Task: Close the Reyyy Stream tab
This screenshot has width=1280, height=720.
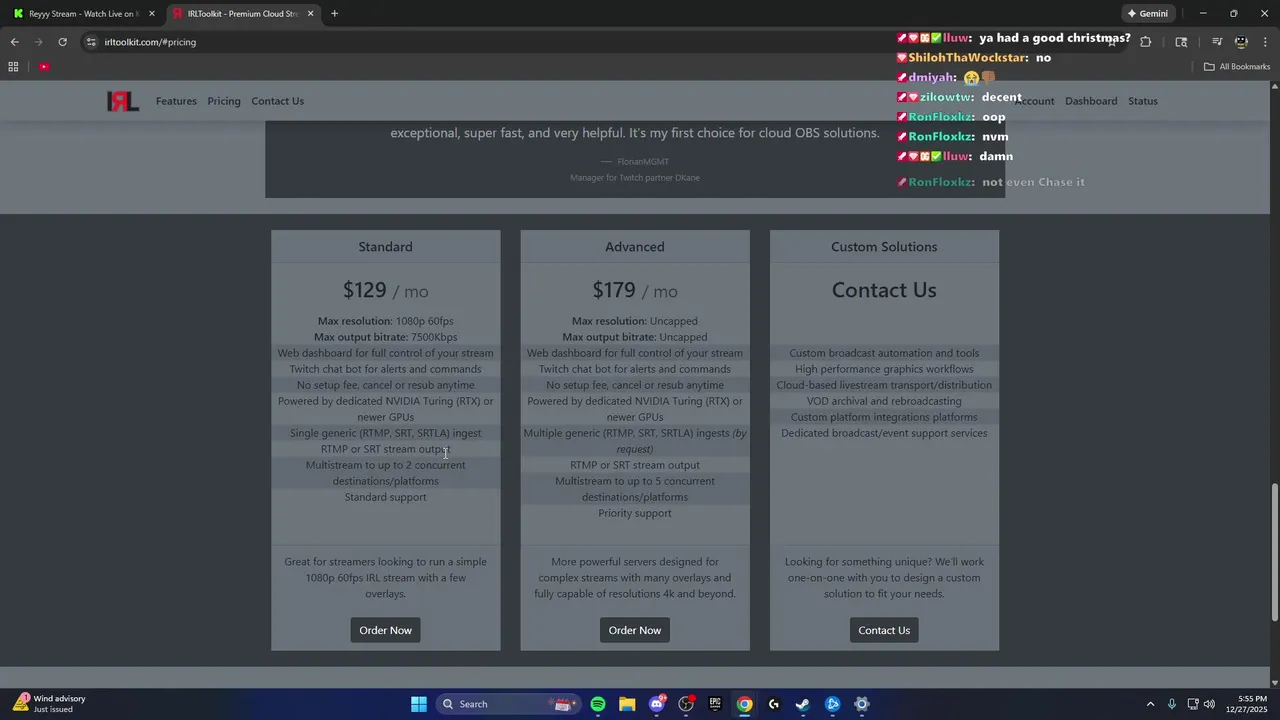Action: (152, 14)
